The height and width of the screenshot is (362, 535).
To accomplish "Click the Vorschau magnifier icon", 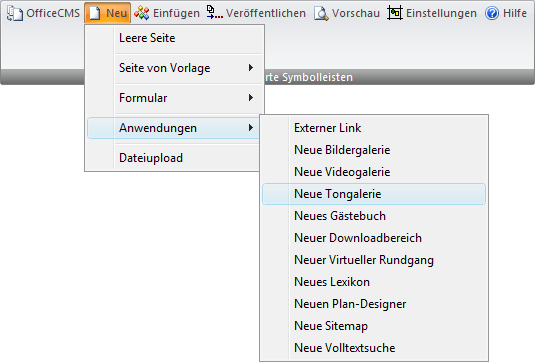I will click(321, 14).
